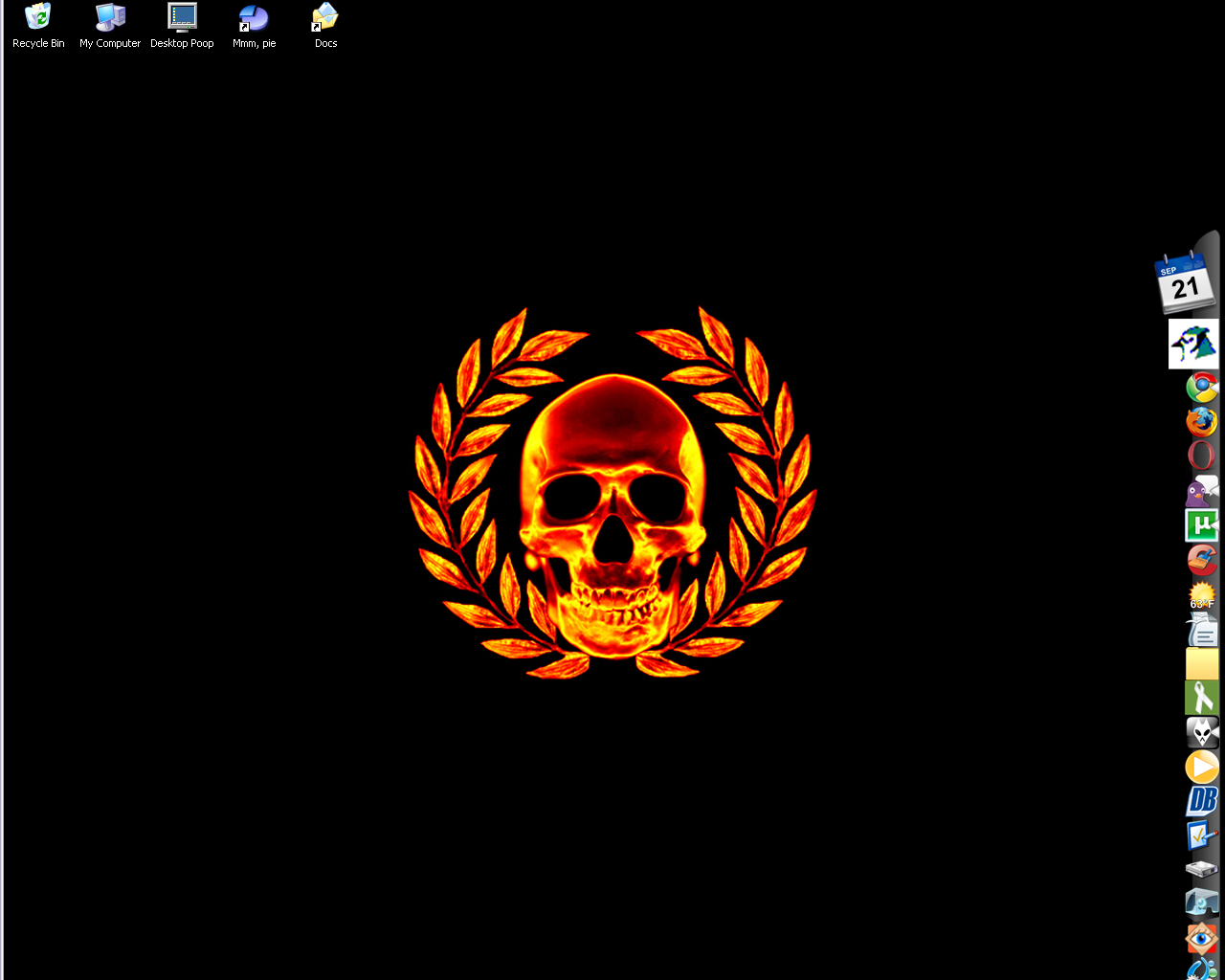Open the yellow folder dock icon
The height and width of the screenshot is (980, 1225).
[x=1202, y=663]
